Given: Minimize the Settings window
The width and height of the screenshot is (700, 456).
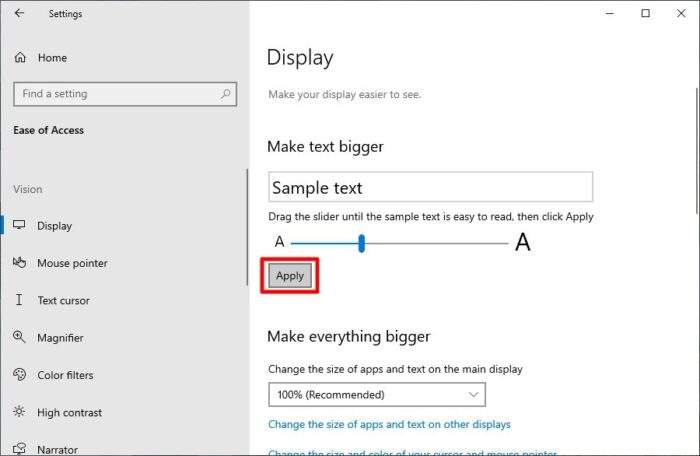Looking at the screenshot, I should click(610, 13).
